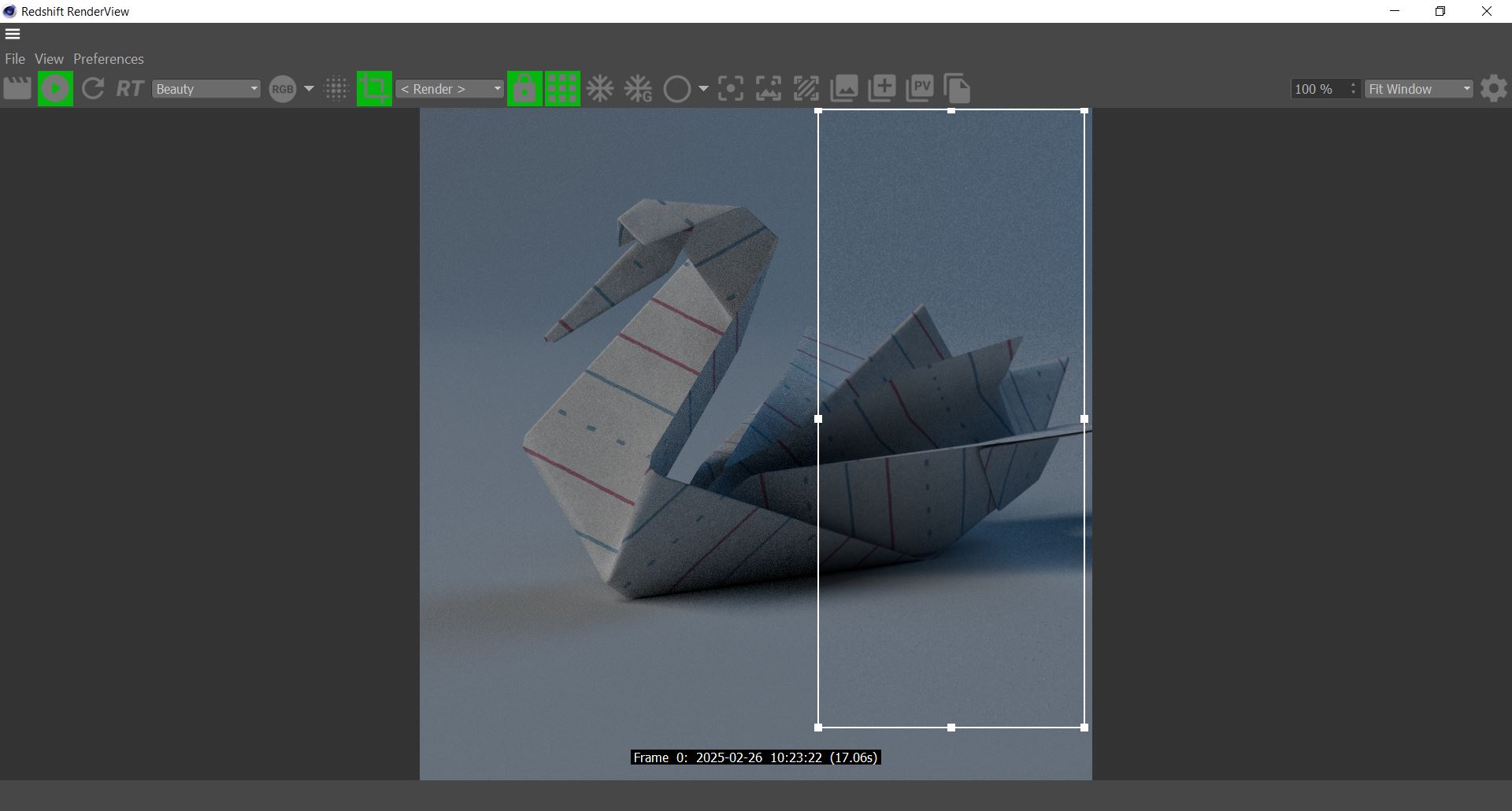Click the refresh render icon
The image size is (1512, 811).
pyautogui.click(x=93, y=88)
